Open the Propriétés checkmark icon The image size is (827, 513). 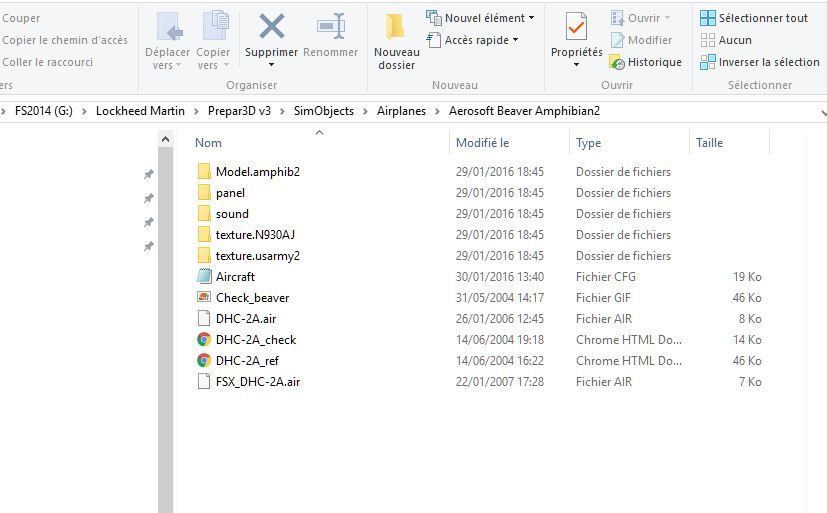(576, 26)
